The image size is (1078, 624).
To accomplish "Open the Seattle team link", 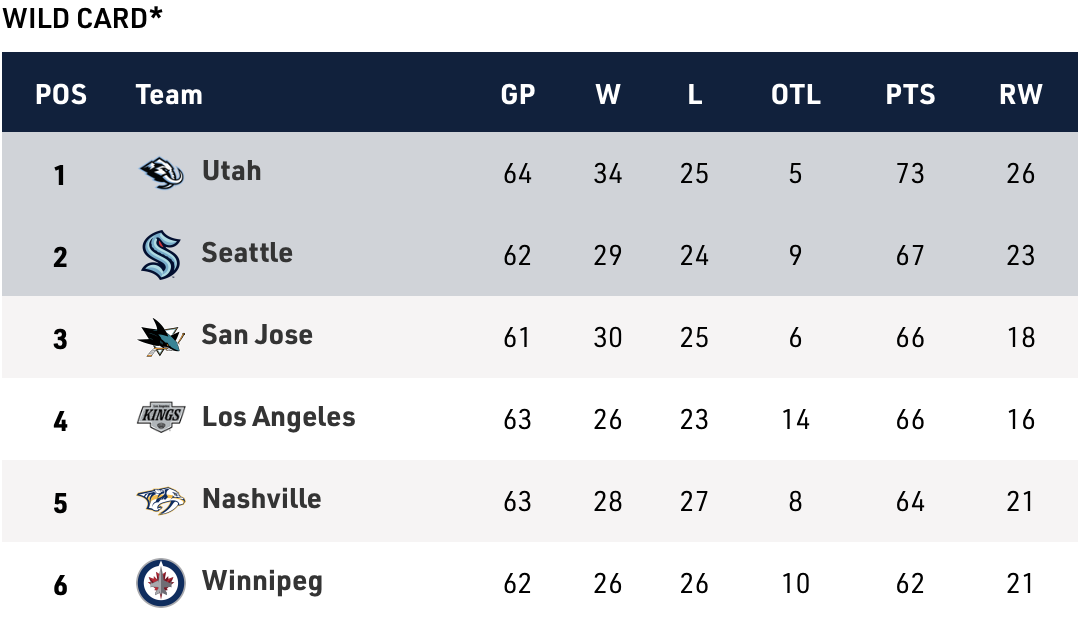I will point(247,253).
